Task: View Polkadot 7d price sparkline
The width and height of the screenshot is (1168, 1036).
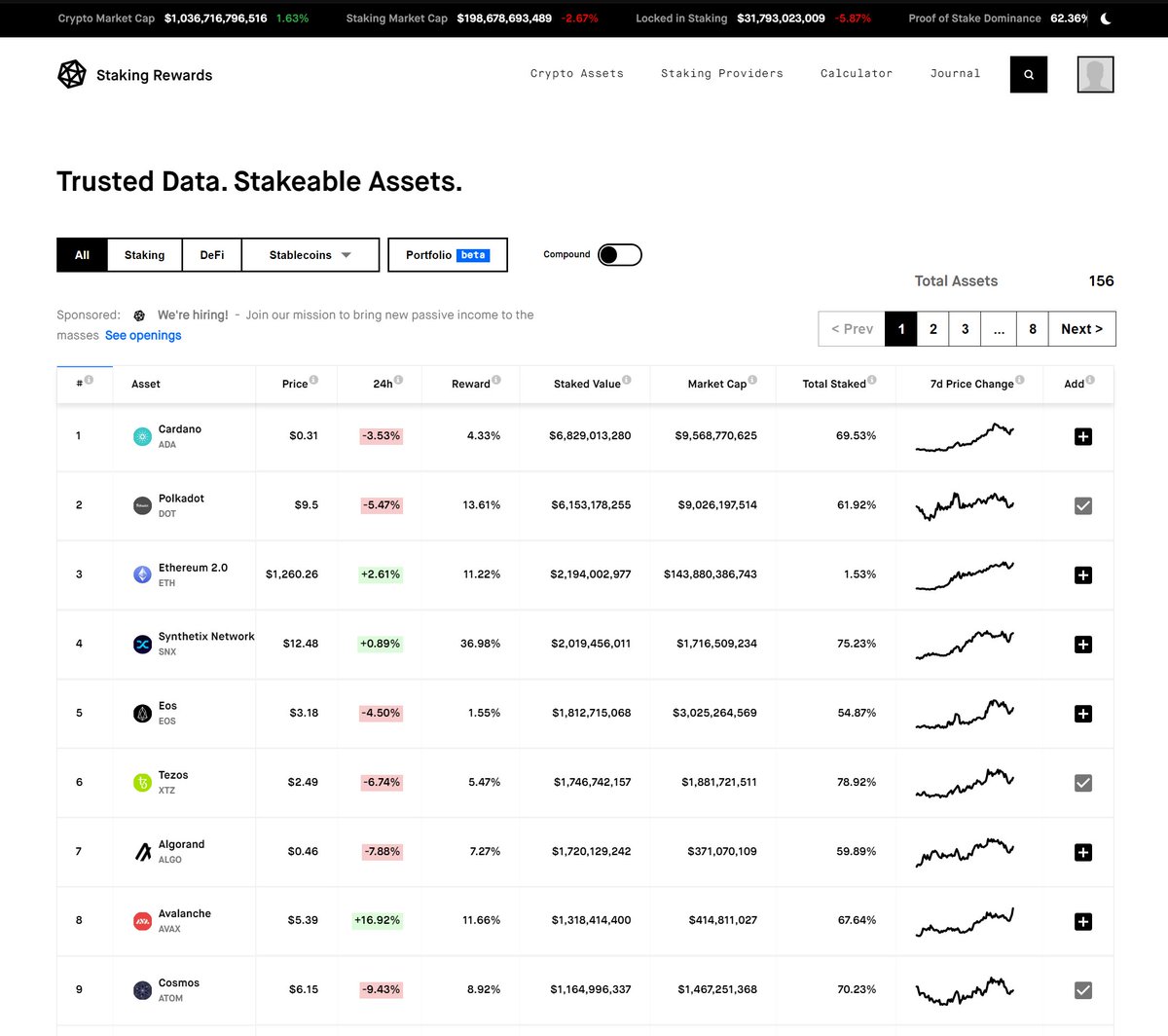Action: [x=965, y=505]
